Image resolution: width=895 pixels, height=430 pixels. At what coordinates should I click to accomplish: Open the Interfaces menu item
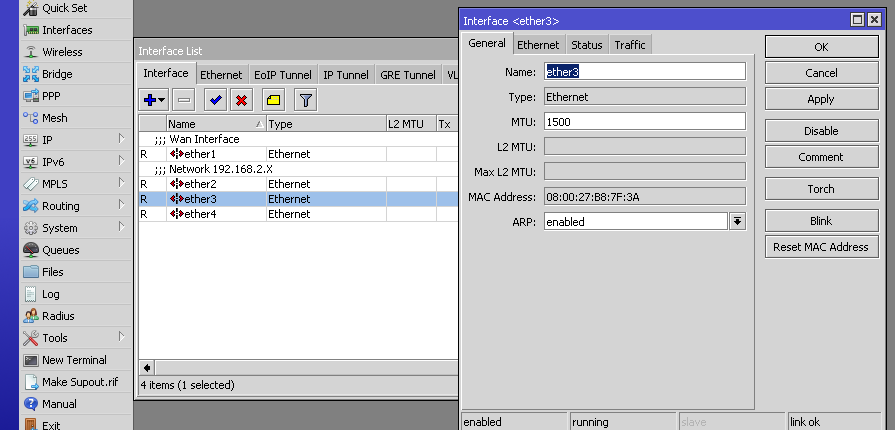click(76, 30)
